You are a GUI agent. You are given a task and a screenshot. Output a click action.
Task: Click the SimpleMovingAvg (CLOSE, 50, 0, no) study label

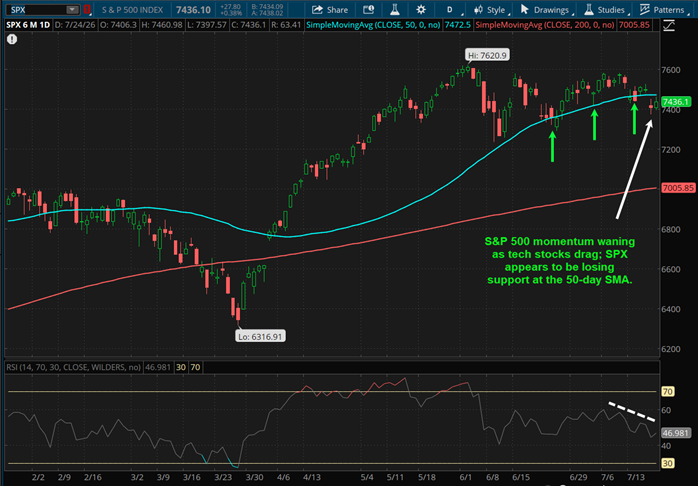[373, 25]
